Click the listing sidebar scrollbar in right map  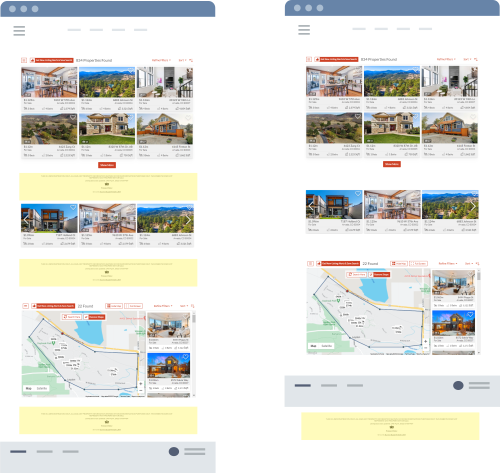tap(479, 276)
